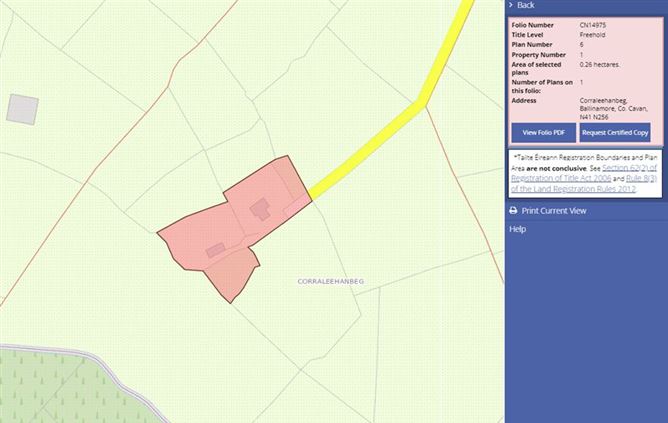
Task: Click the larger building inside the red parcel
Action: click(260, 209)
